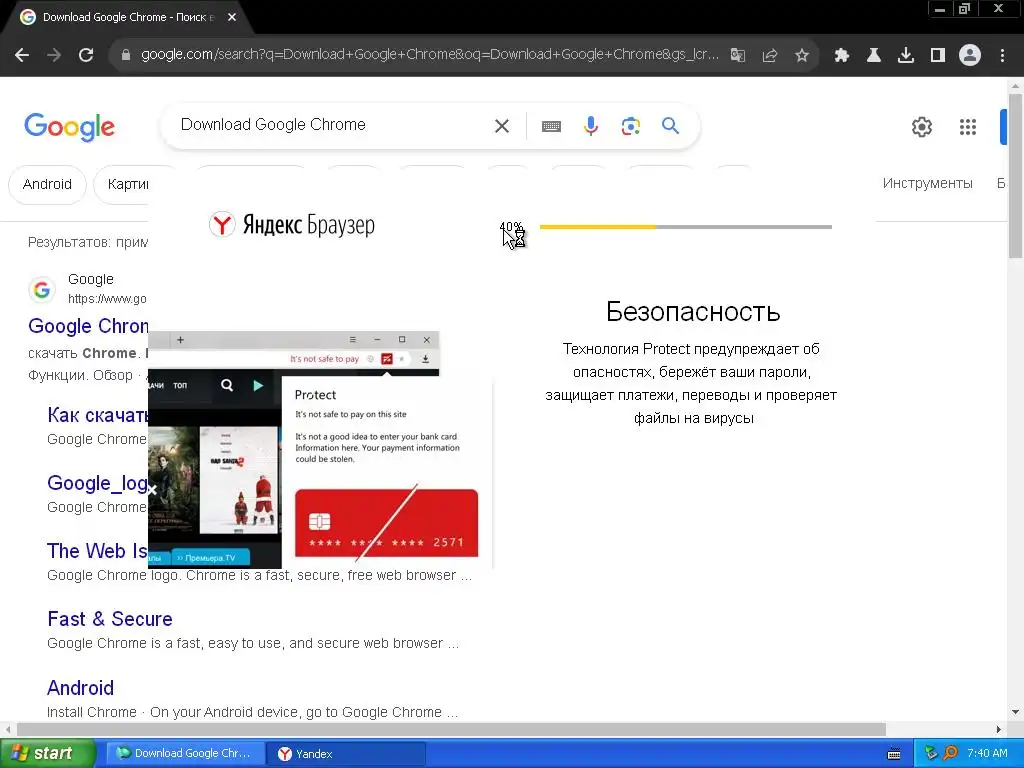
Task: Go back to the previous page
Action: [x=22, y=55]
